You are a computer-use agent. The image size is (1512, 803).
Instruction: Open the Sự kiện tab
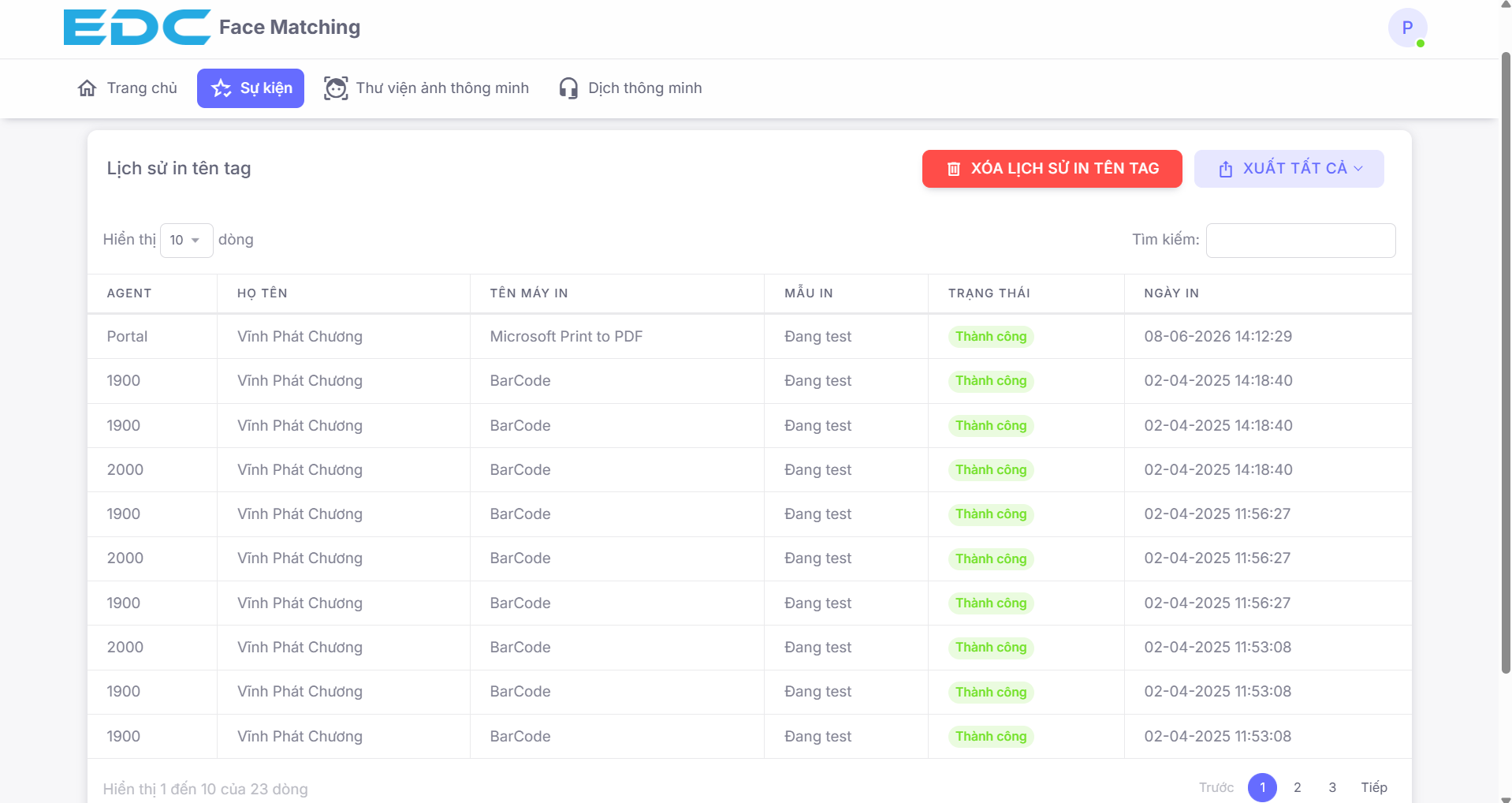251,88
